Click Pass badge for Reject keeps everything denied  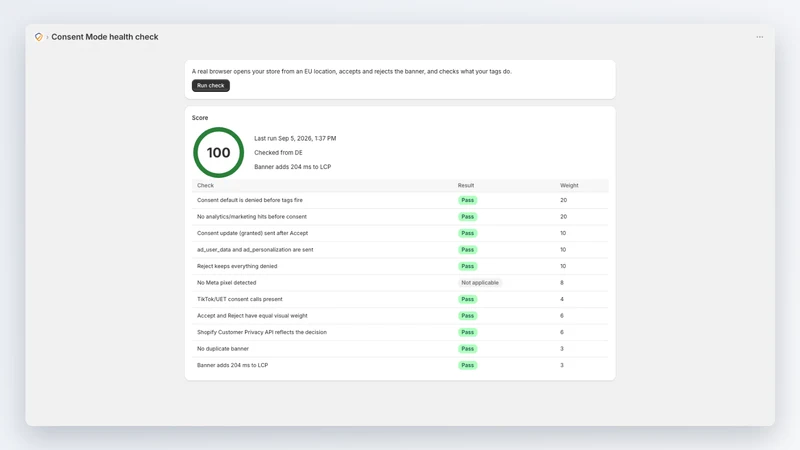467,266
